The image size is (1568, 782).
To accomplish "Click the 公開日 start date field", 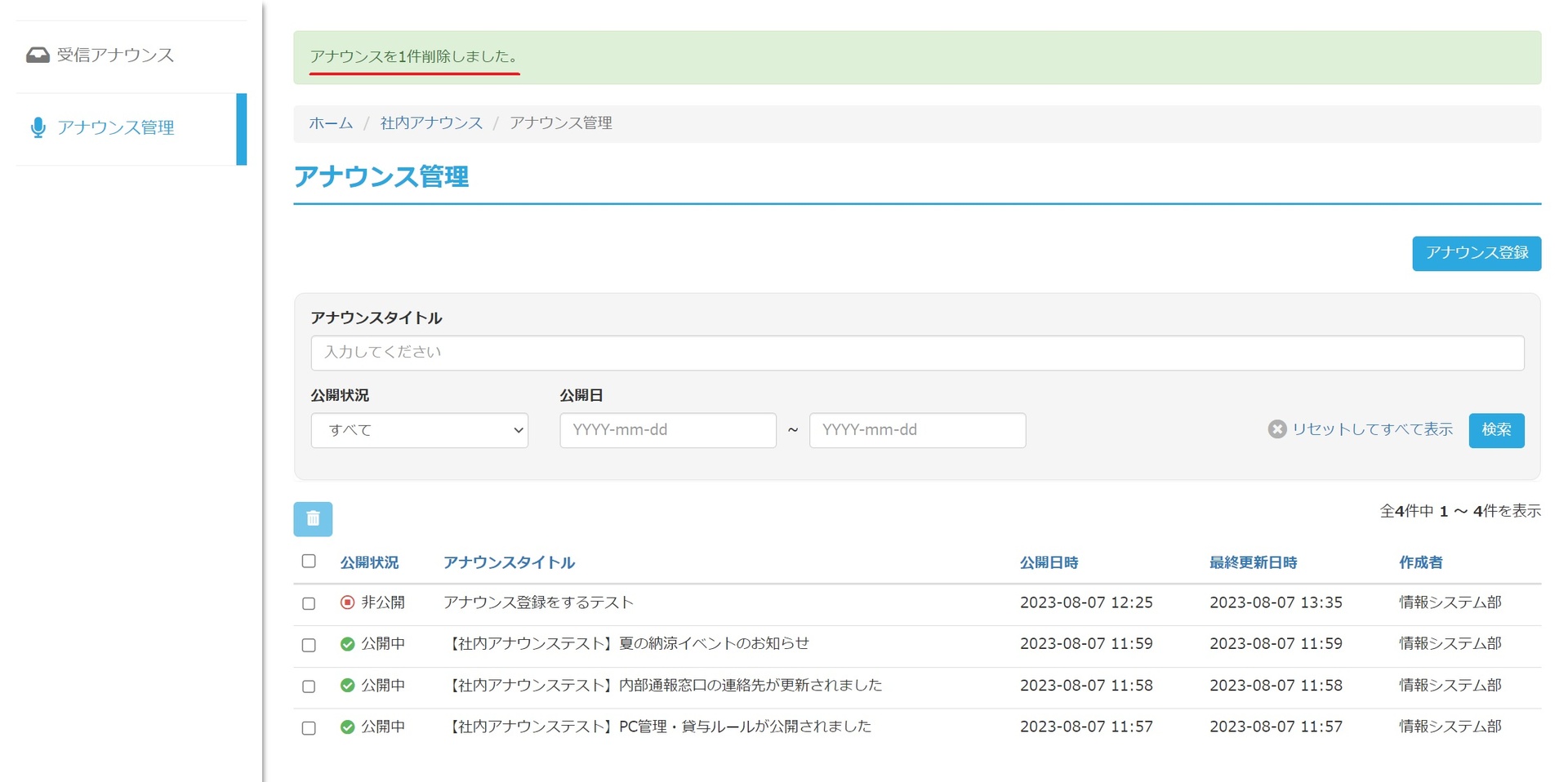I will (x=668, y=430).
